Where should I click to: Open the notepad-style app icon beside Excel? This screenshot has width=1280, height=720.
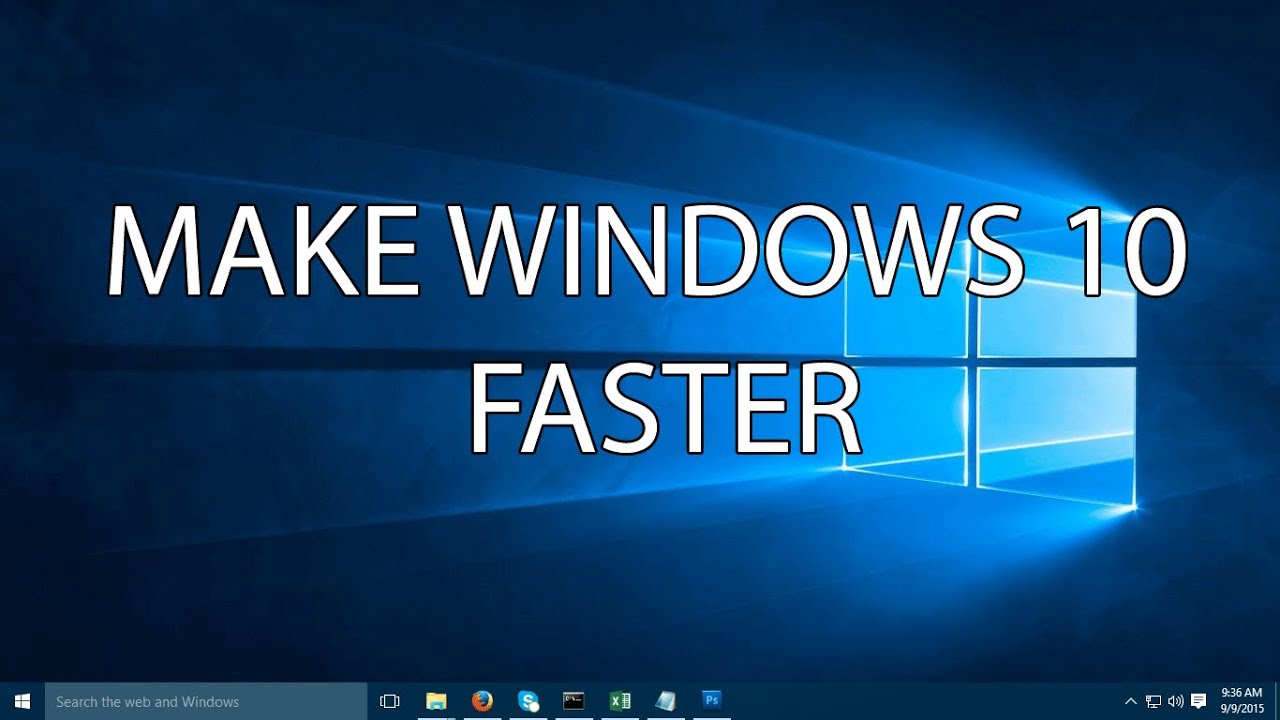pyautogui.click(x=666, y=701)
